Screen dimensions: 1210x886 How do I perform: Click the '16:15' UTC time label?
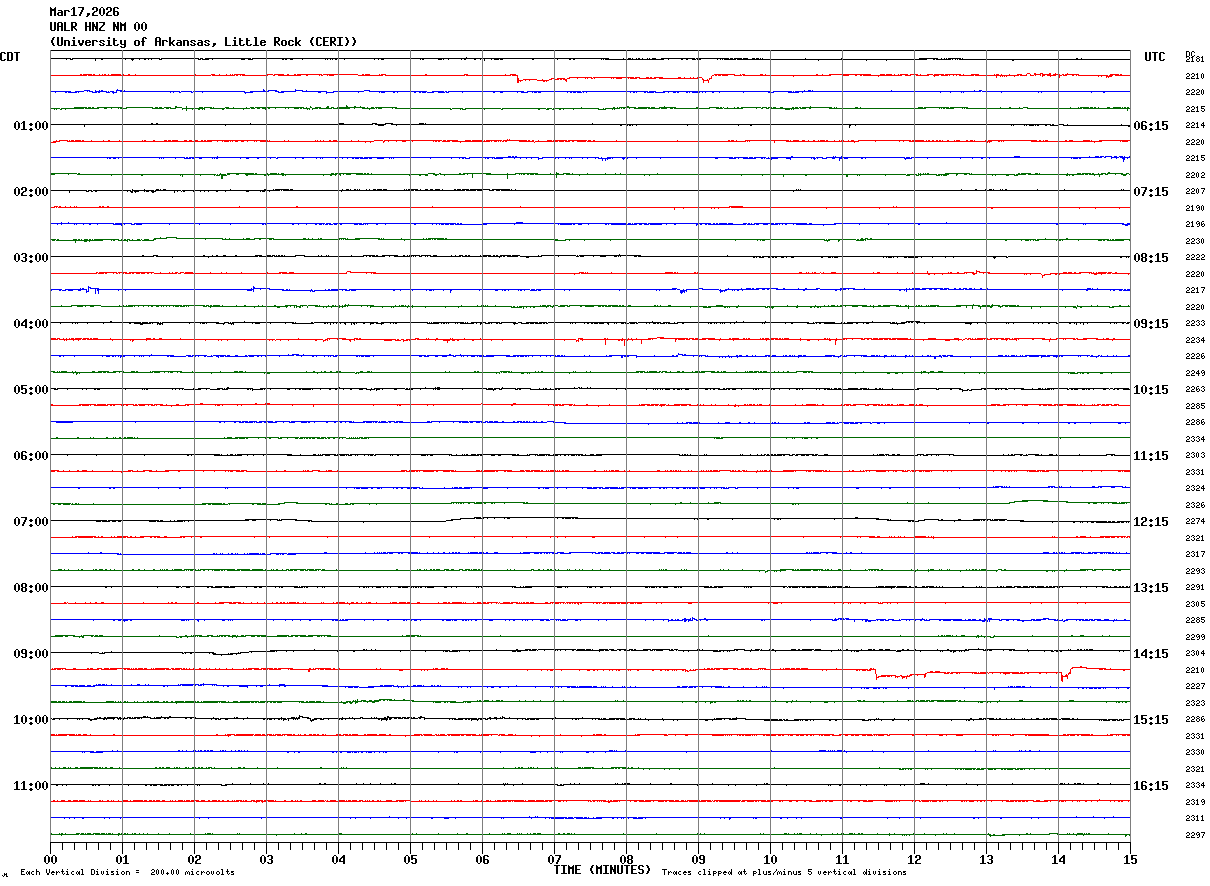pos(1151,786)
